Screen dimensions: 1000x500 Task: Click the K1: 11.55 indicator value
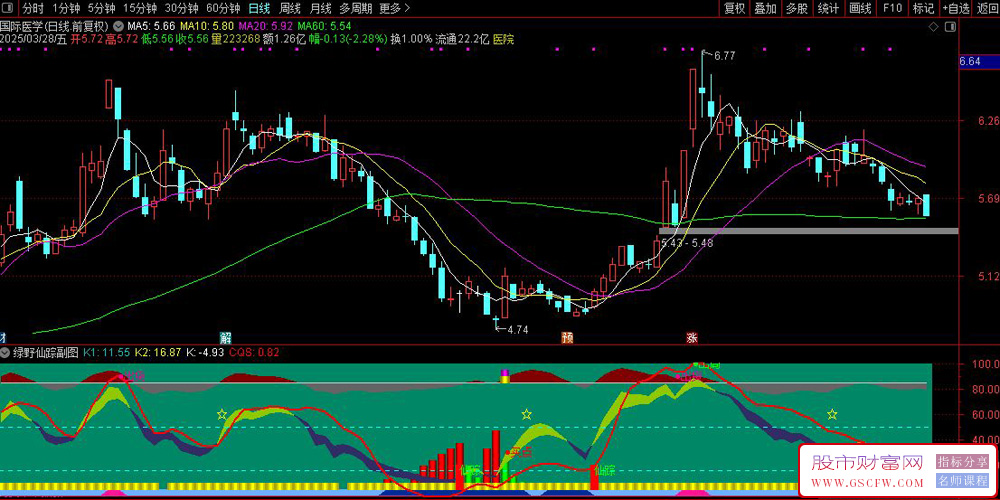[108, 352]
